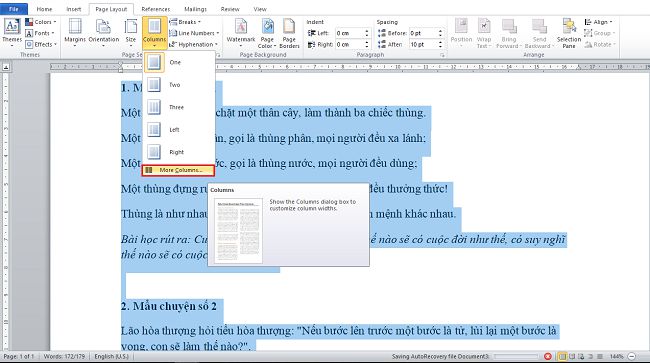Open the Selection Pane

(x=569, y=33)
